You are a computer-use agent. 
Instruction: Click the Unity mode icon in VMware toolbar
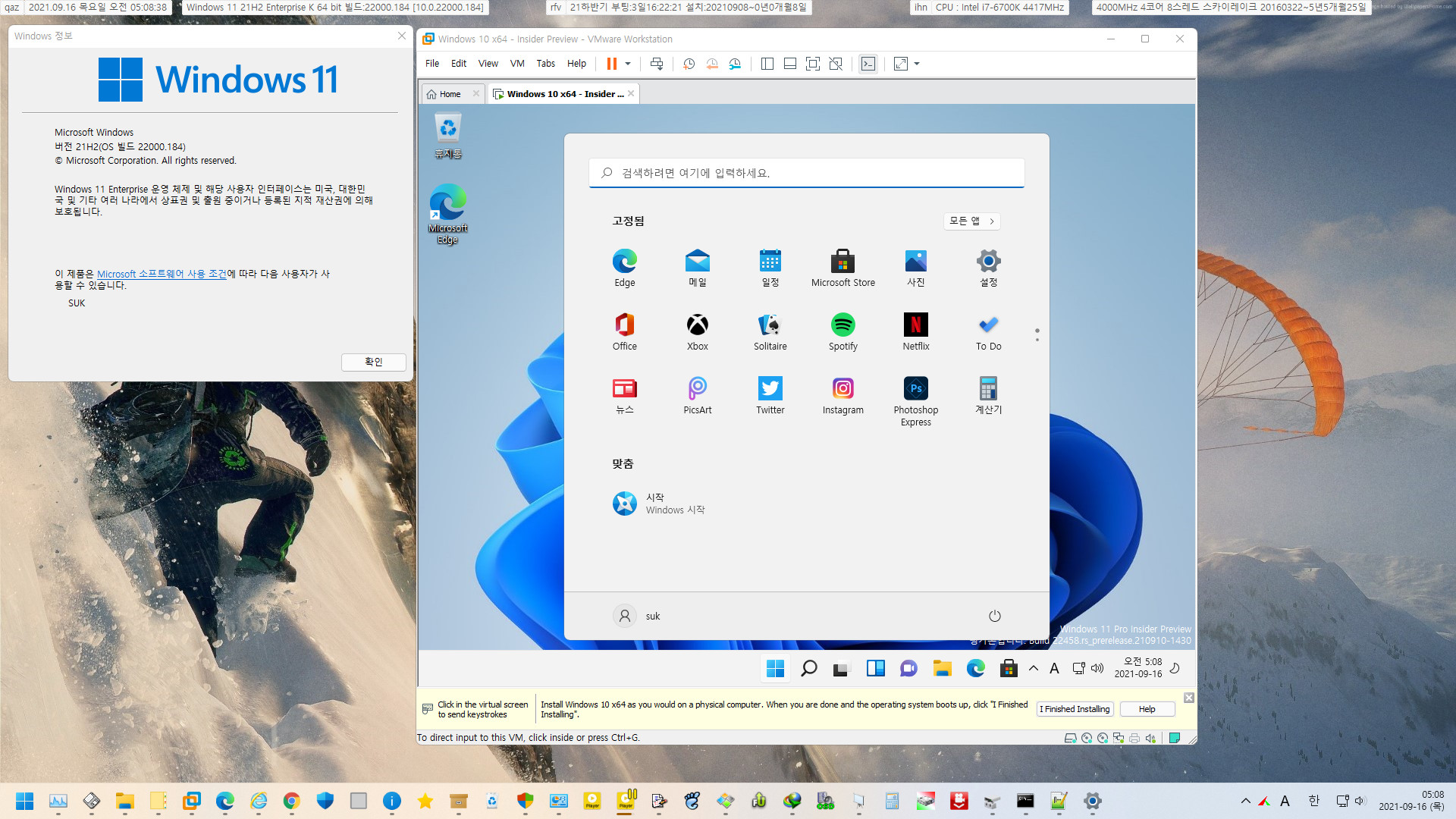pyautogui.click(x=836, y=64)
